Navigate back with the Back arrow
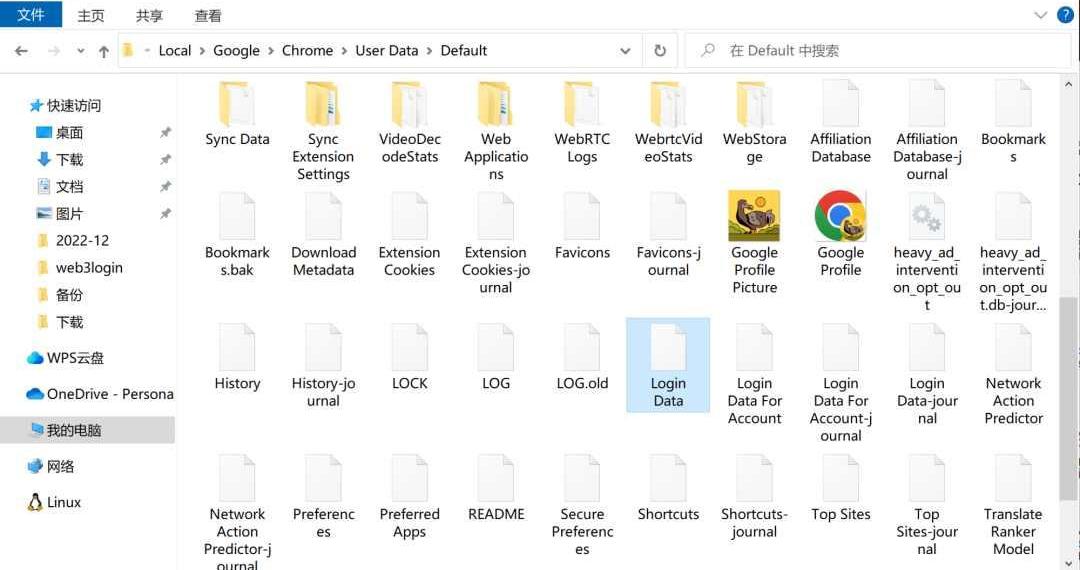This screenshot has width=1080, height=570. (21, 51)
